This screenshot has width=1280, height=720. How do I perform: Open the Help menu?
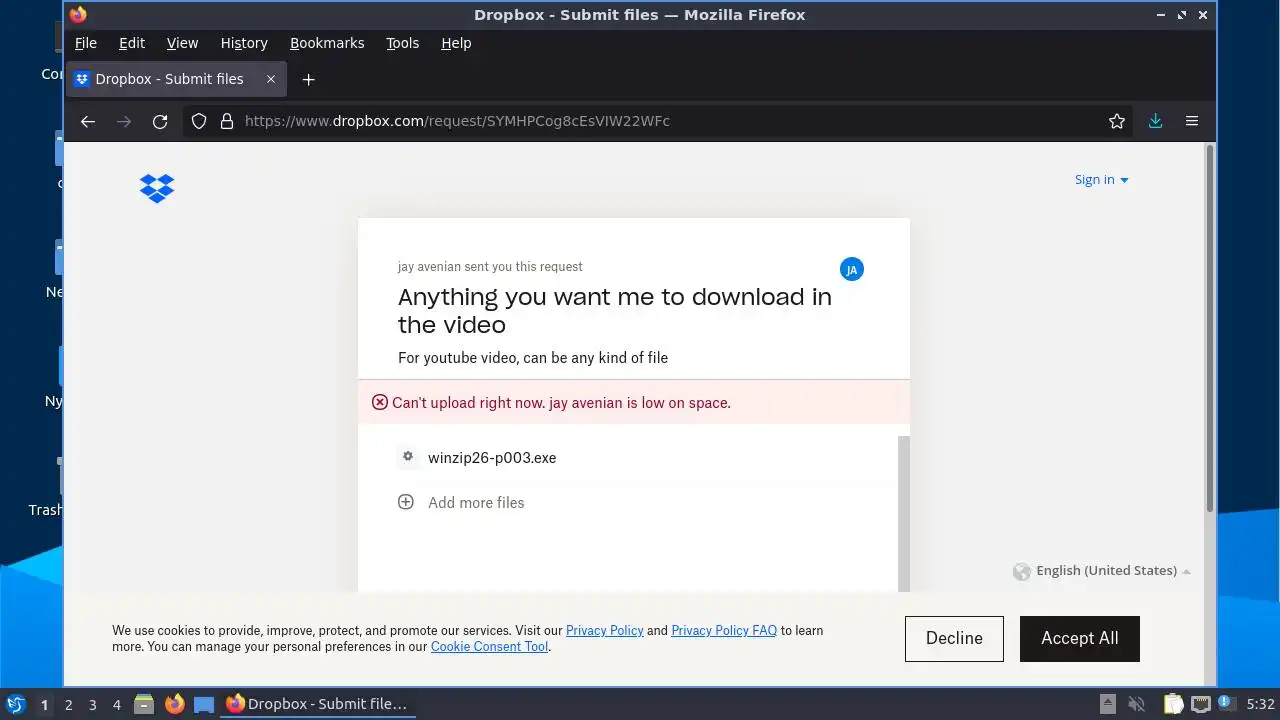(456, 43)
